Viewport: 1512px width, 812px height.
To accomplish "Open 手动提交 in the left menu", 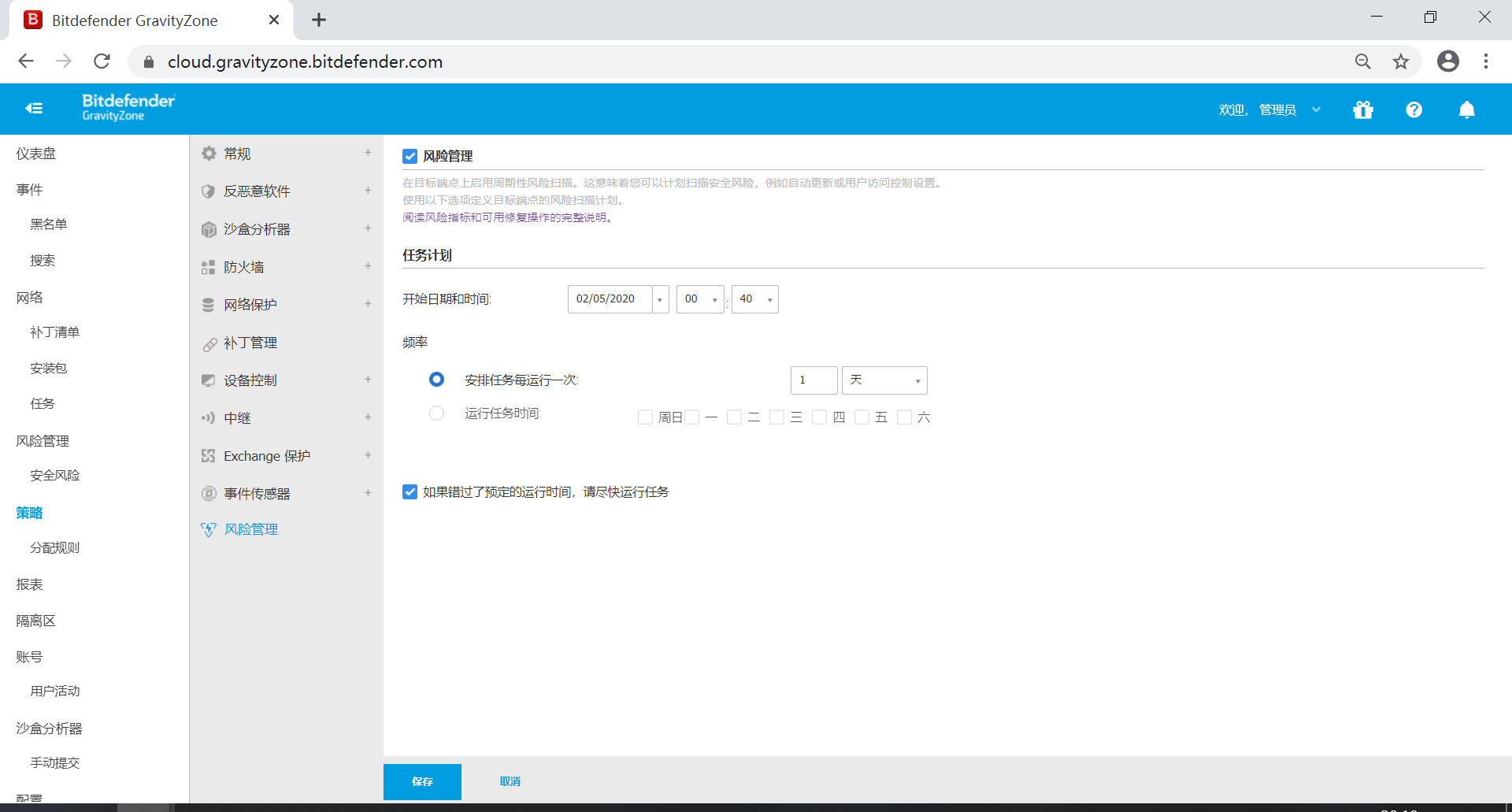I will point(55,763).
